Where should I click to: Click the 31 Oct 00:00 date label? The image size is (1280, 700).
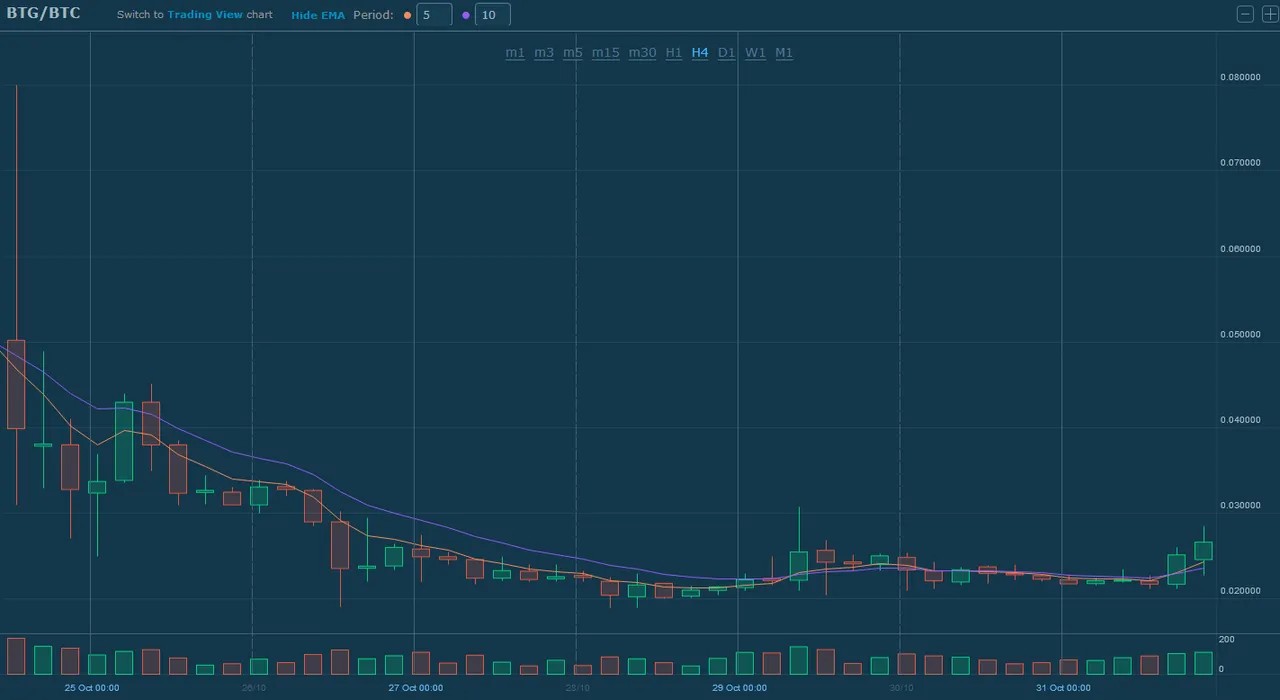(1064, 688)
